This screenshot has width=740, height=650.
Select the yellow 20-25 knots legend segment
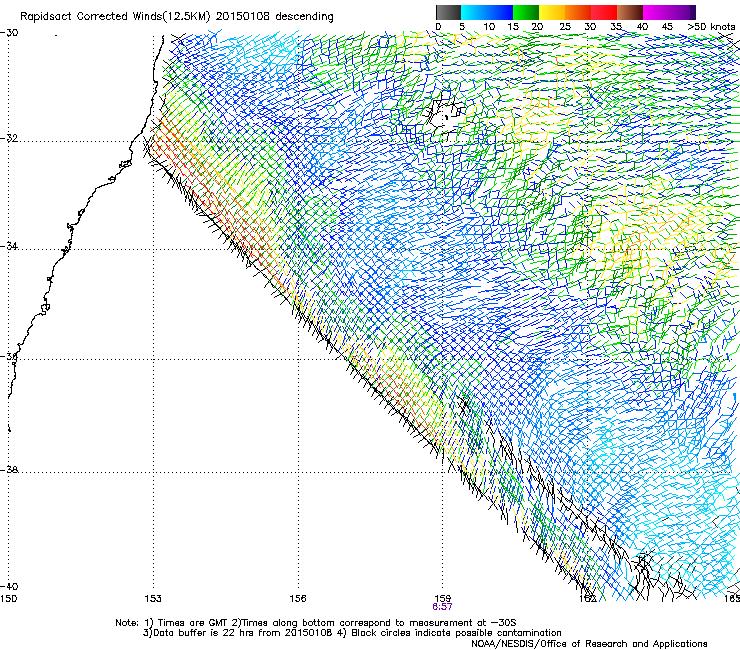pos(552,12)
